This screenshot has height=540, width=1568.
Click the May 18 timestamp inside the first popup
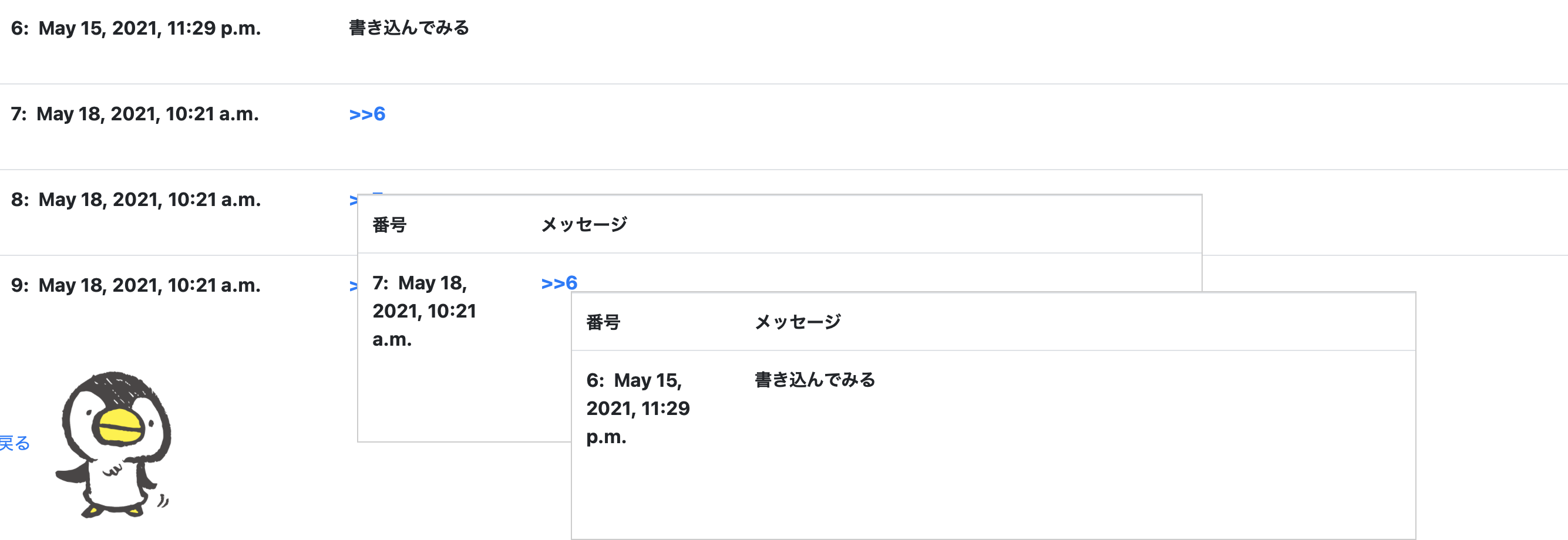[x=425, y=311]
